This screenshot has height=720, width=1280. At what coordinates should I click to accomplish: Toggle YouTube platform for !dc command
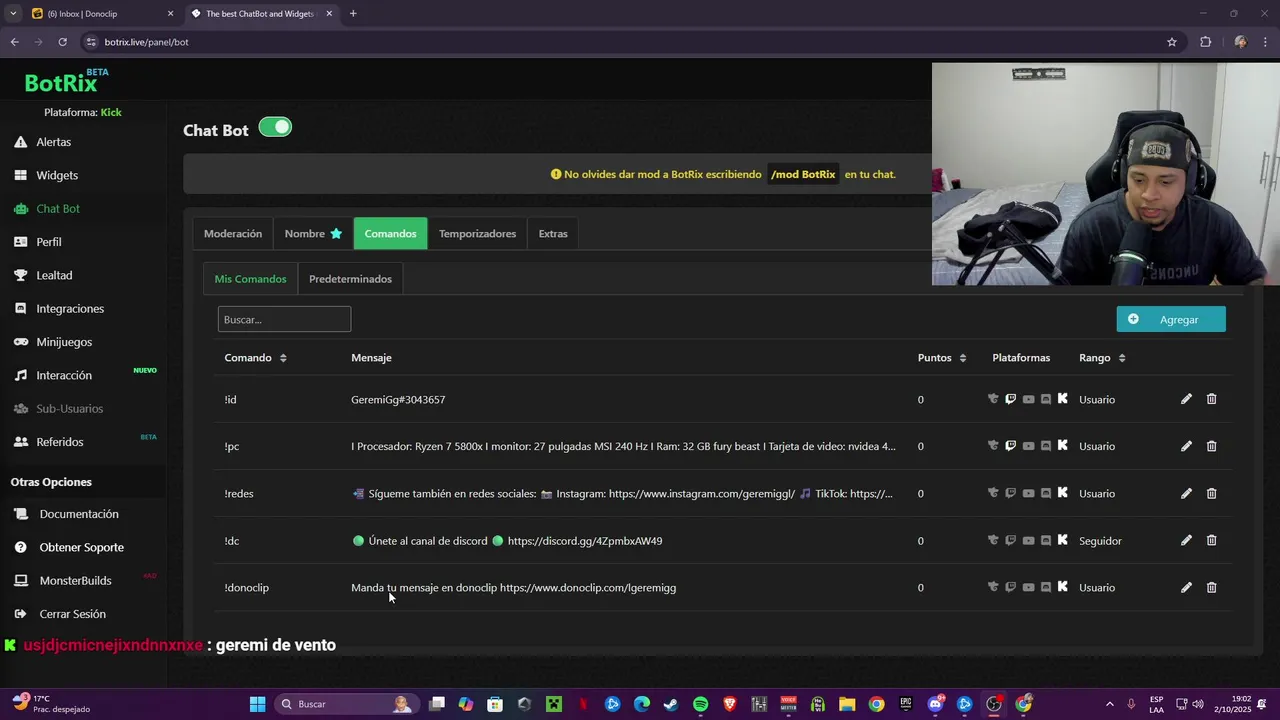point(1028,540)
